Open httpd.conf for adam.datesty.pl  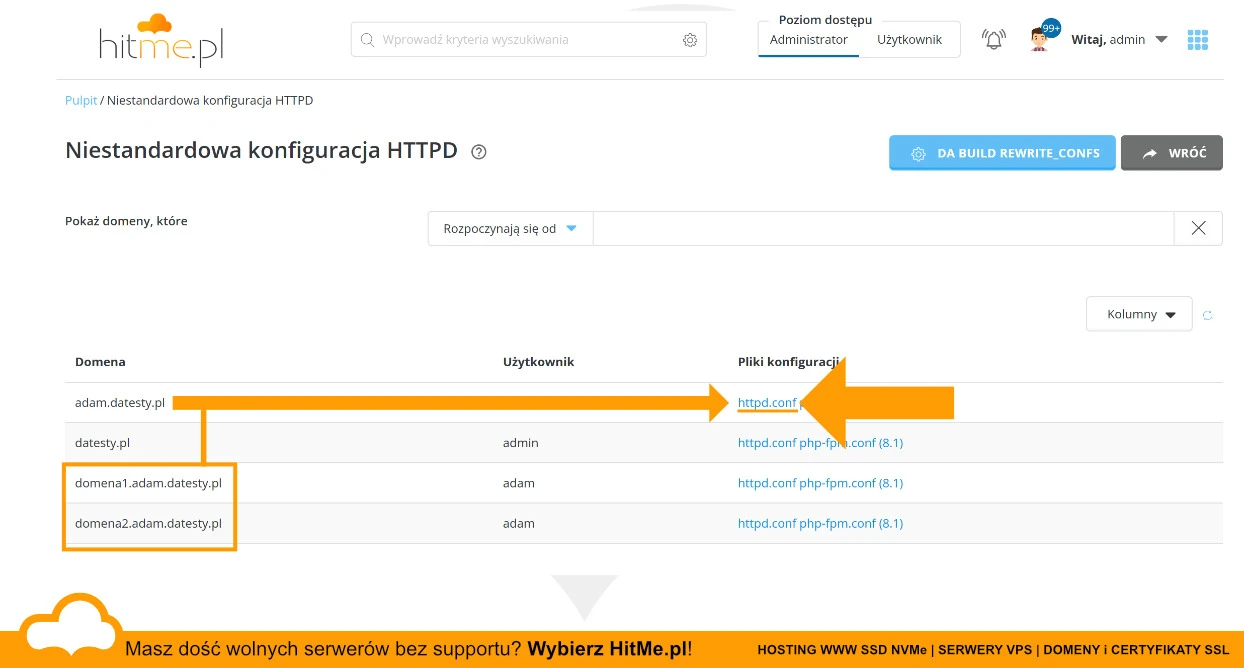coord(767,403)
